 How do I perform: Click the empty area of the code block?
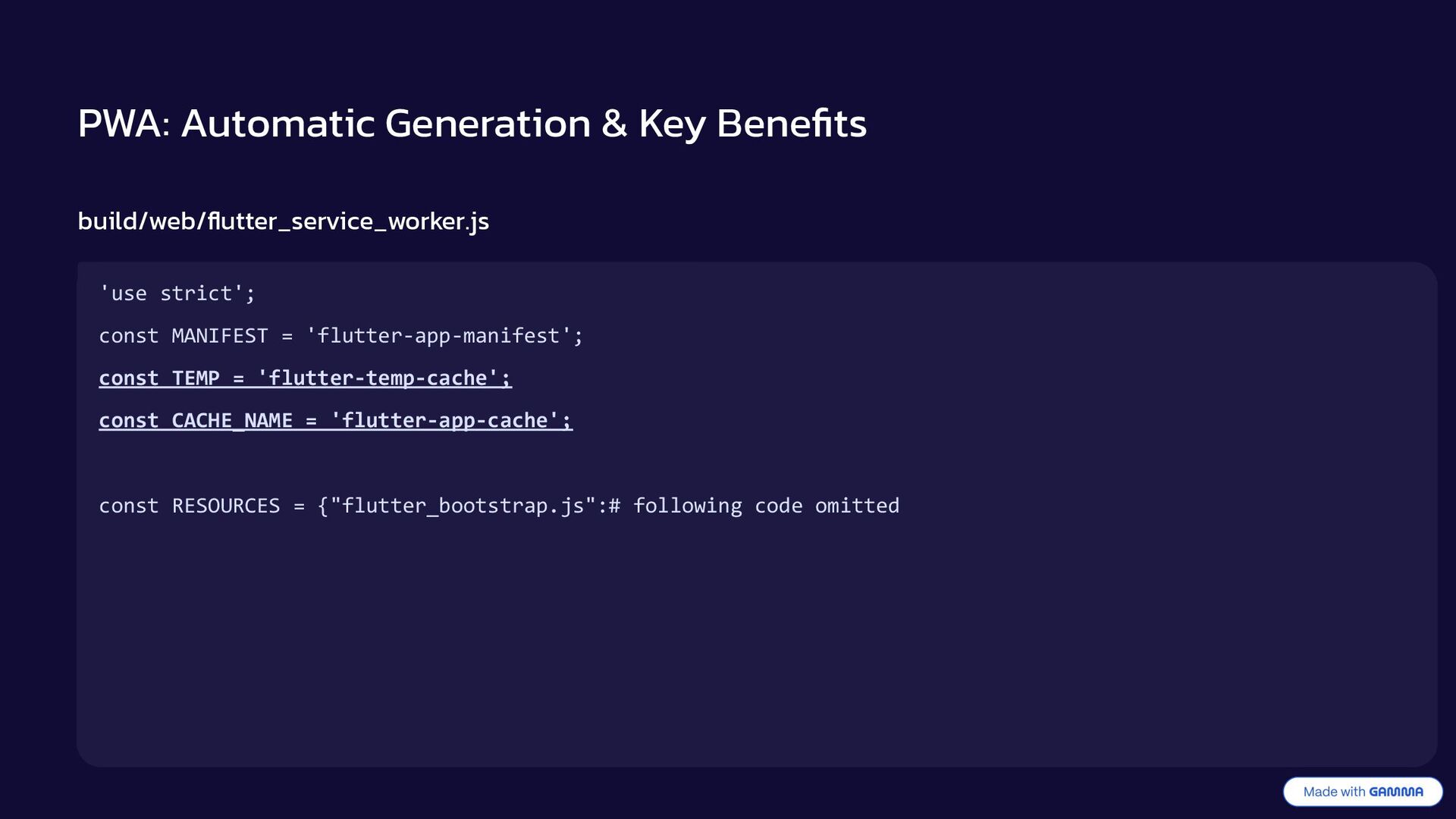coord(758,645)
